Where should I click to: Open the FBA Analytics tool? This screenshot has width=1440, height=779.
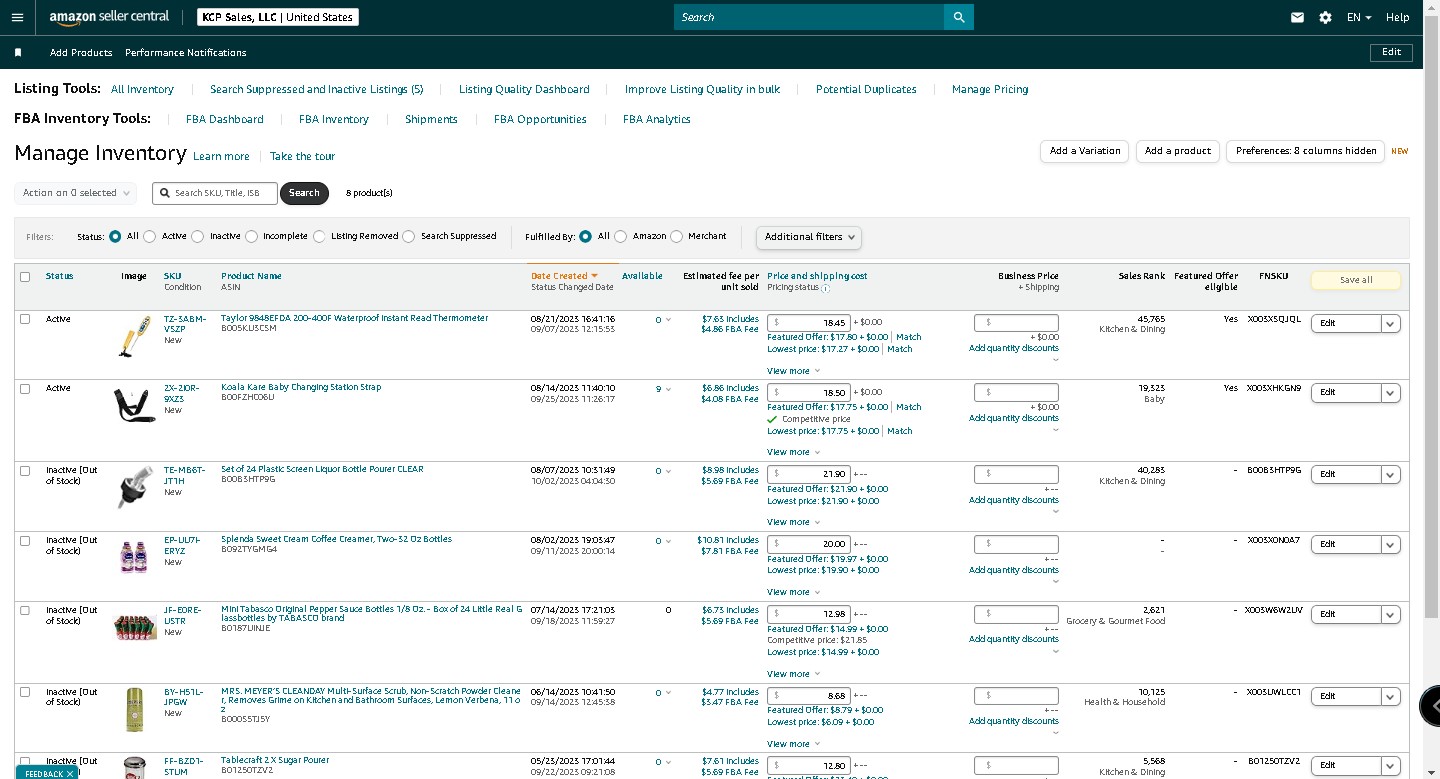[x=657, y=119]
